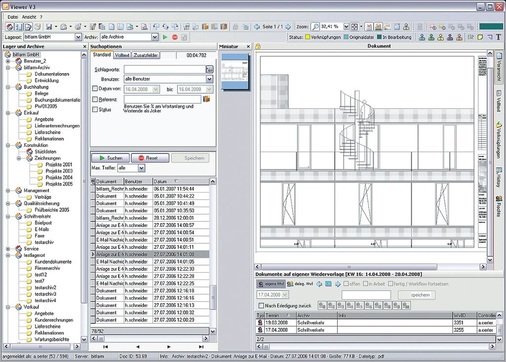
Task: Switch to the Volltext search tab
Action: click(122, 55)
